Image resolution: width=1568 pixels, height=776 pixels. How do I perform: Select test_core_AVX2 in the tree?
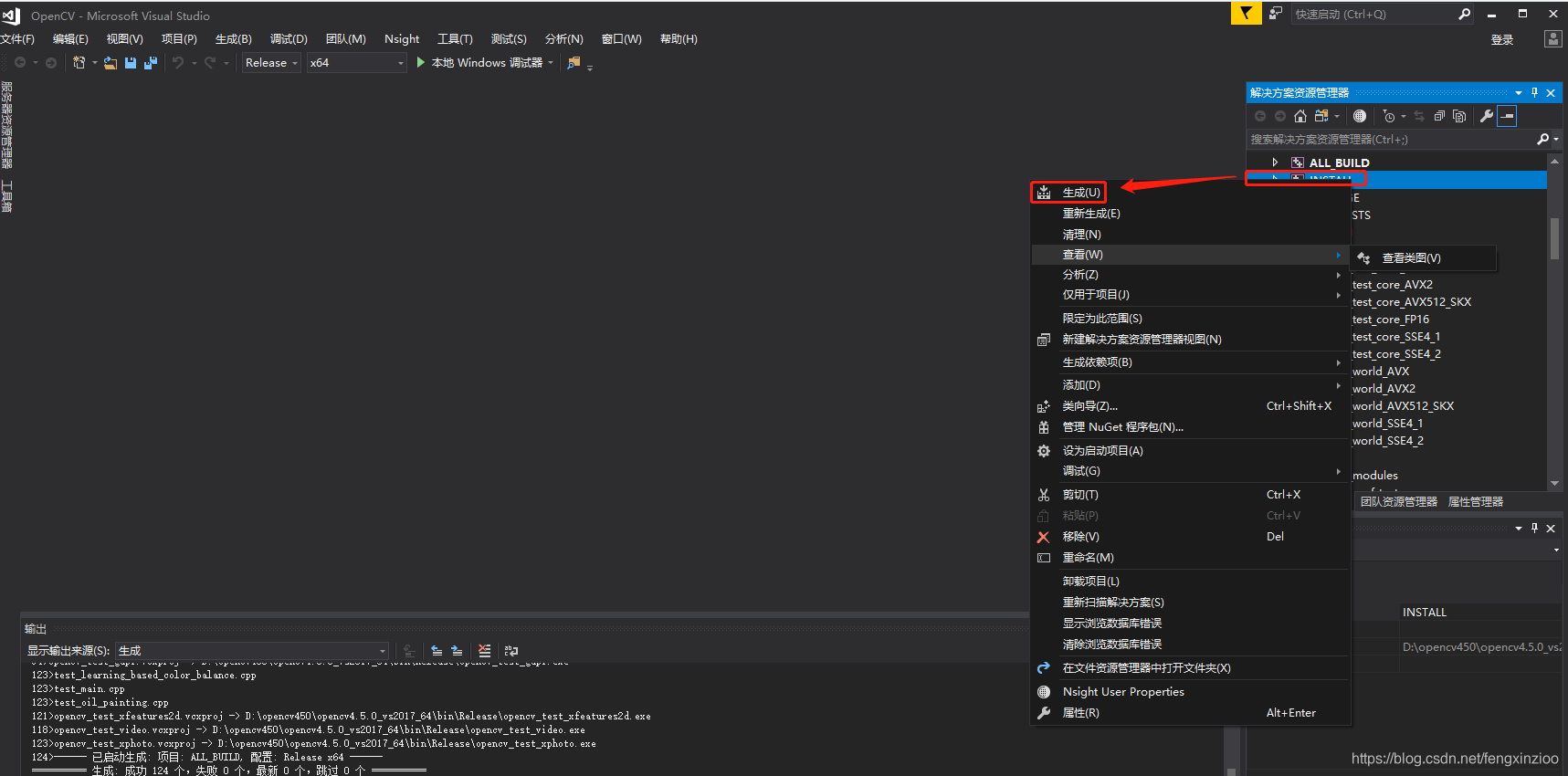[1392, 285]
